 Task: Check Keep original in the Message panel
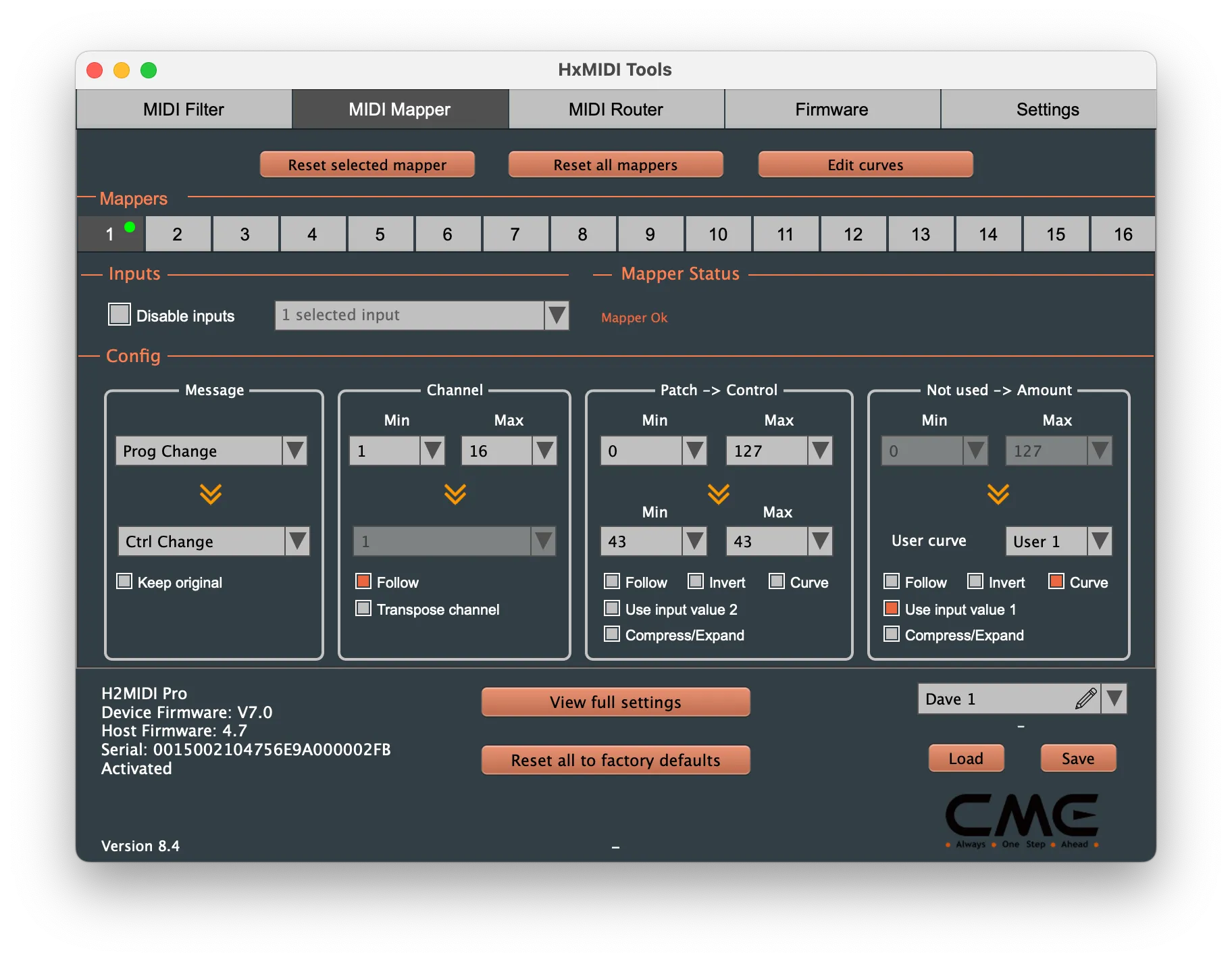pyautogui.click(x=124, y=580)
